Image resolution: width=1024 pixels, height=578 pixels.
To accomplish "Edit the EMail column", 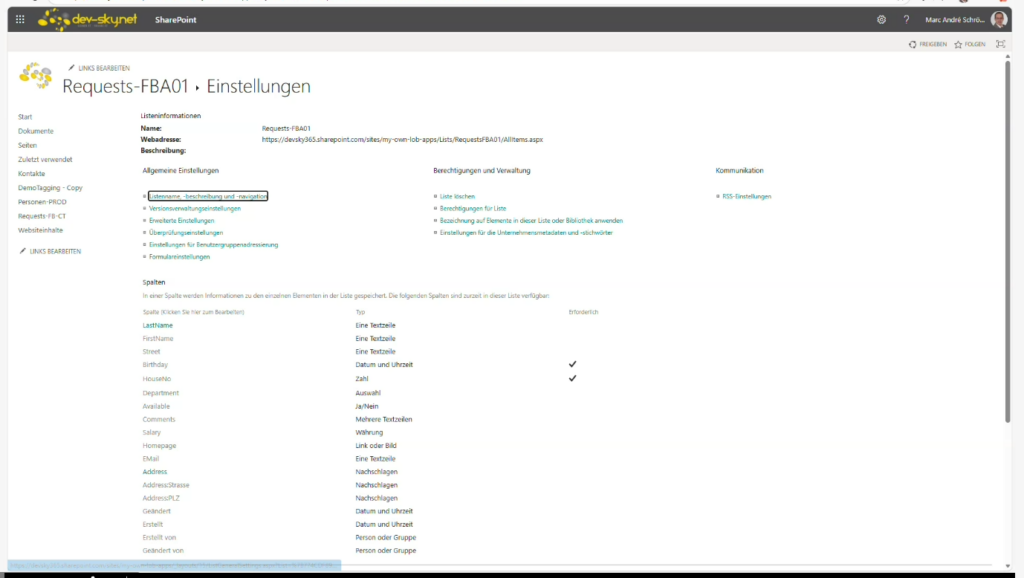I will pos(151,458).
